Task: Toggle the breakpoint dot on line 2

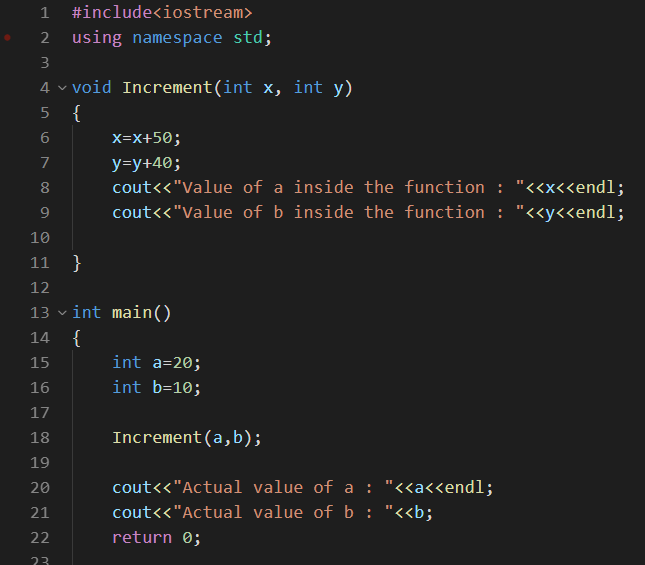Action: point(7,38)
